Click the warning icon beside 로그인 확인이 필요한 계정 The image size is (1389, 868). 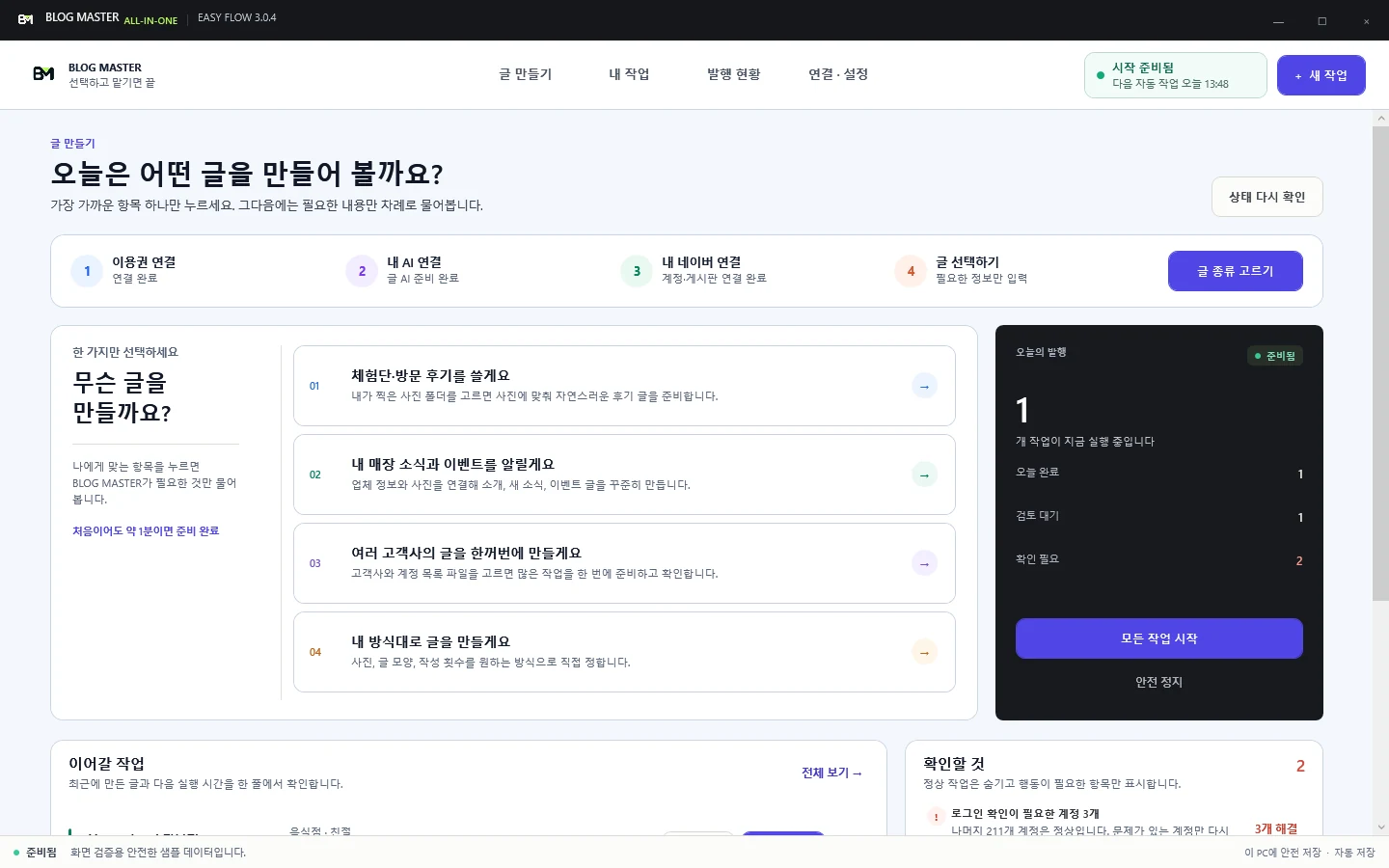(936, 817)
